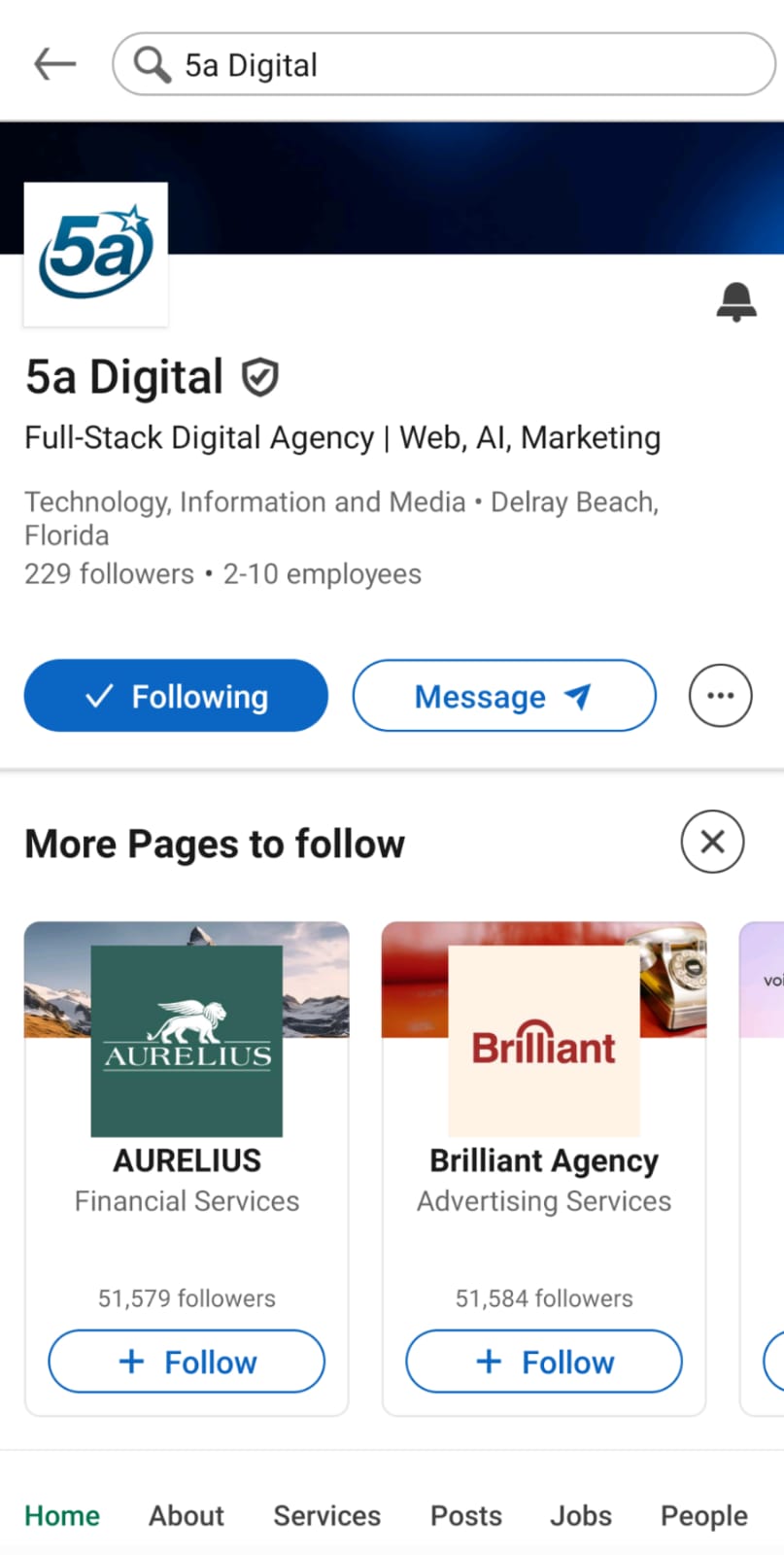Open the three-dots more options menu

coord(720,696)
